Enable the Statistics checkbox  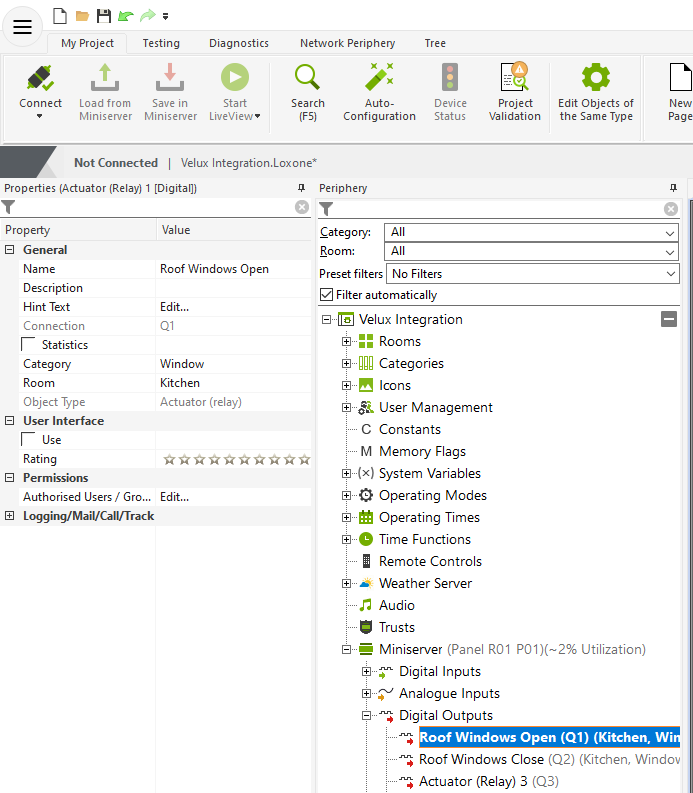pyautogui.click(x=29, y=344)
